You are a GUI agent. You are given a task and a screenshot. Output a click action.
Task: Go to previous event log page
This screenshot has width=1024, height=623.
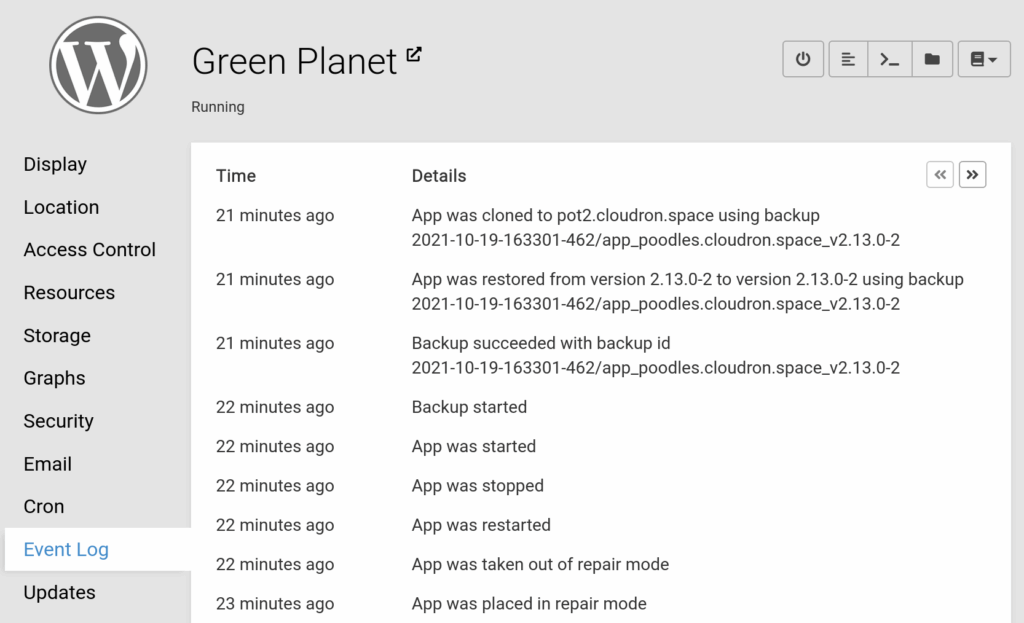[940, 174]
